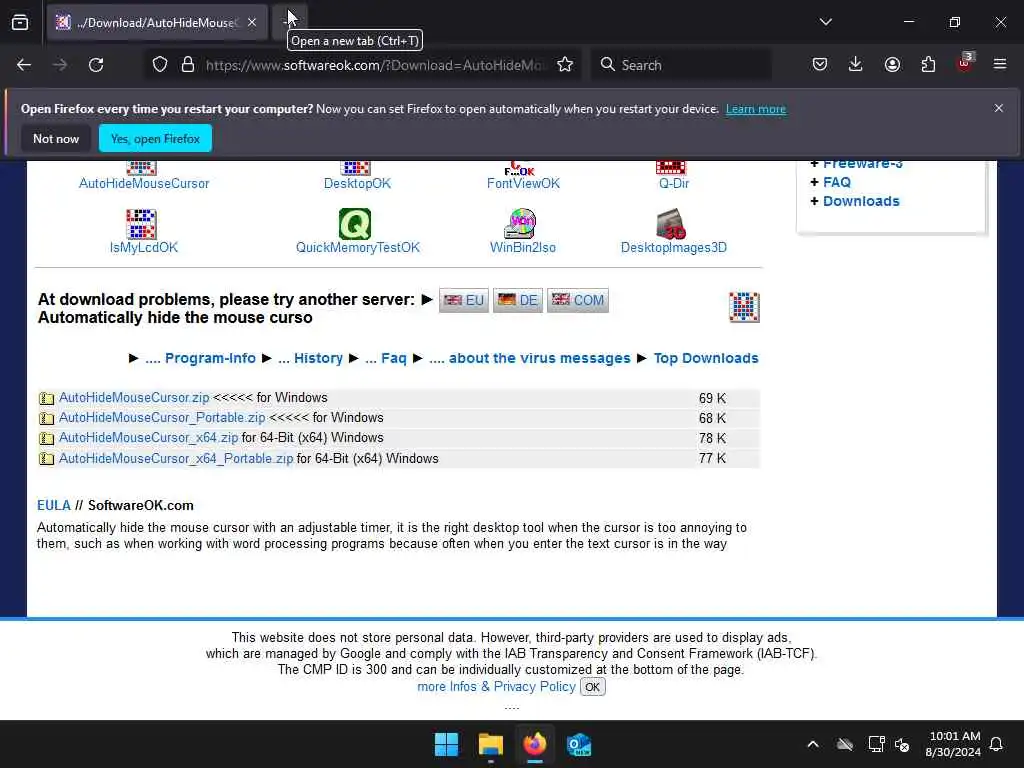Save page to Pocket
1024x768 pixels.
point(820,65)
